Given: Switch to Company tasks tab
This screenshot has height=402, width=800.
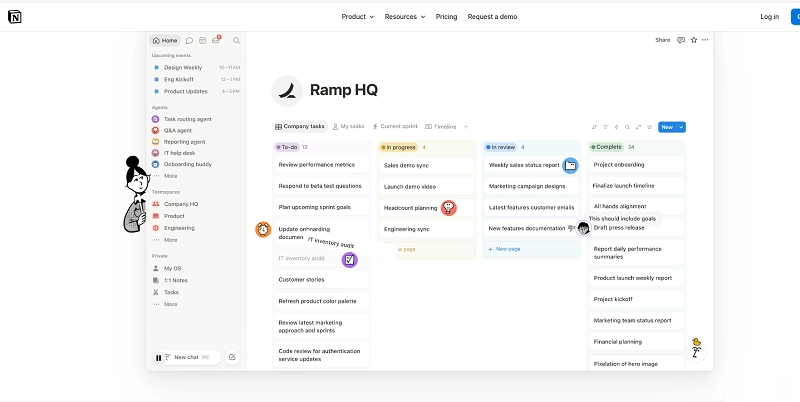Looking at the screenshot, I should click(x=299, y=127).
